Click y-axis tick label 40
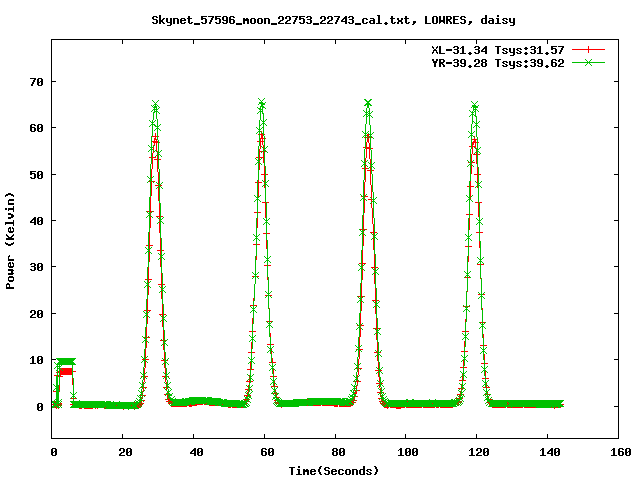 click(x=36, y=221)
